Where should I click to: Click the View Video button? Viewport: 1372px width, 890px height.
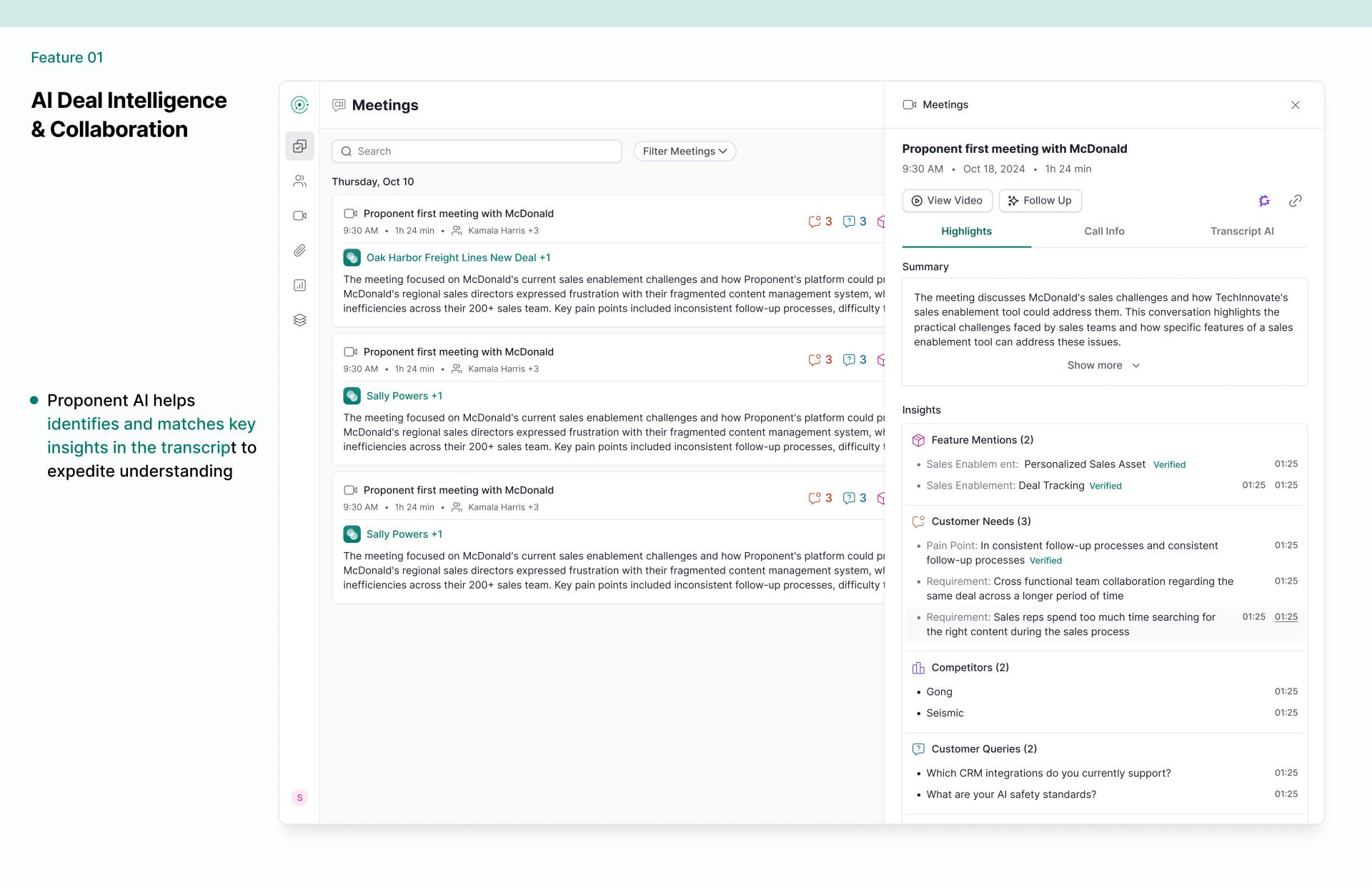pyautogui.click(x=947, y=201)
